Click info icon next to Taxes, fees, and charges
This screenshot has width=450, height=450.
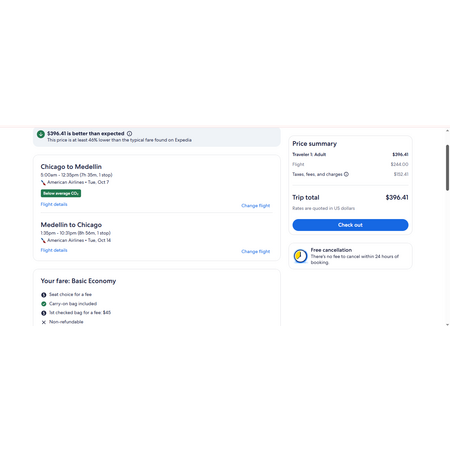346,174
